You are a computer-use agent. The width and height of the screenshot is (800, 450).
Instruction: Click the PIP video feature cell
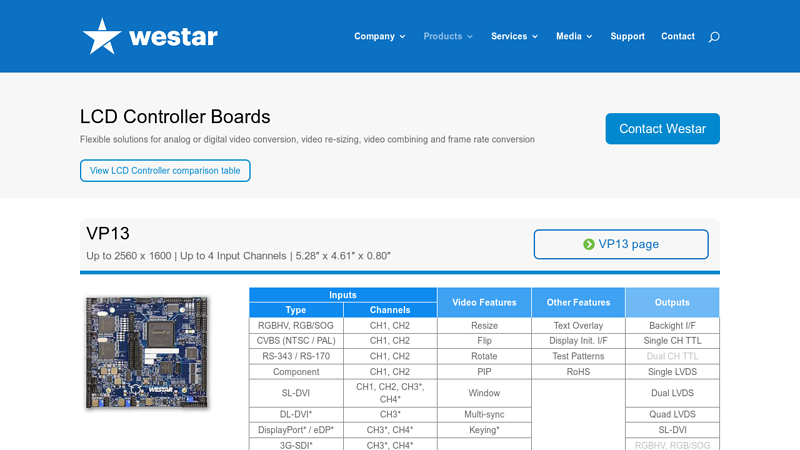pos(484,371)
